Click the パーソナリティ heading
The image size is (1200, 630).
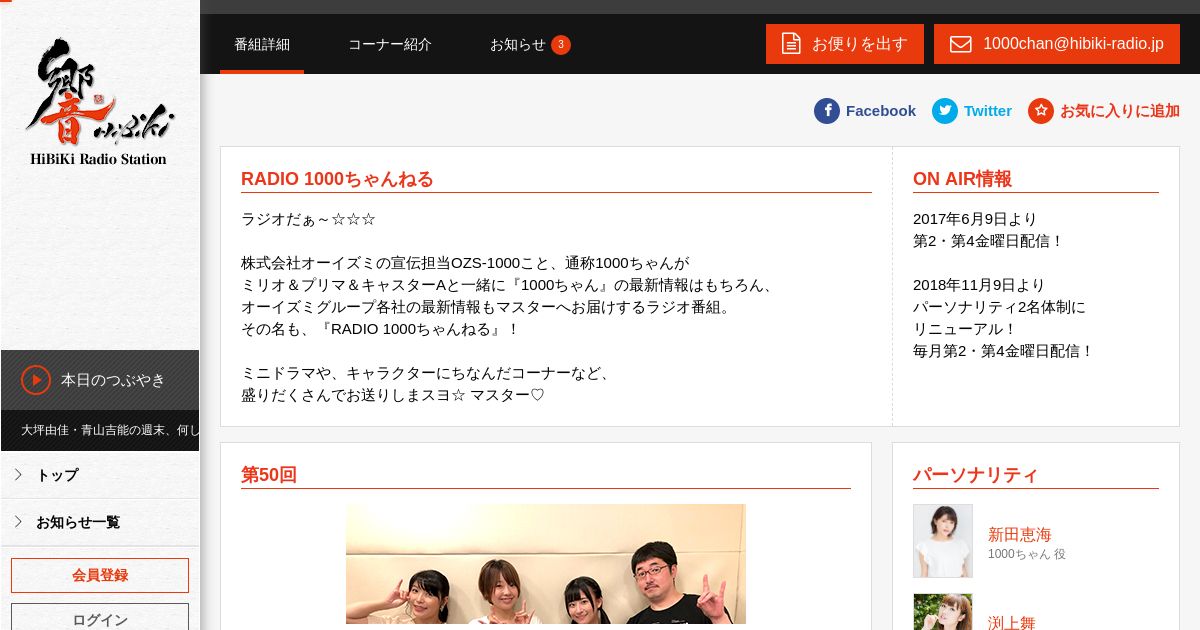coord(976,475)
